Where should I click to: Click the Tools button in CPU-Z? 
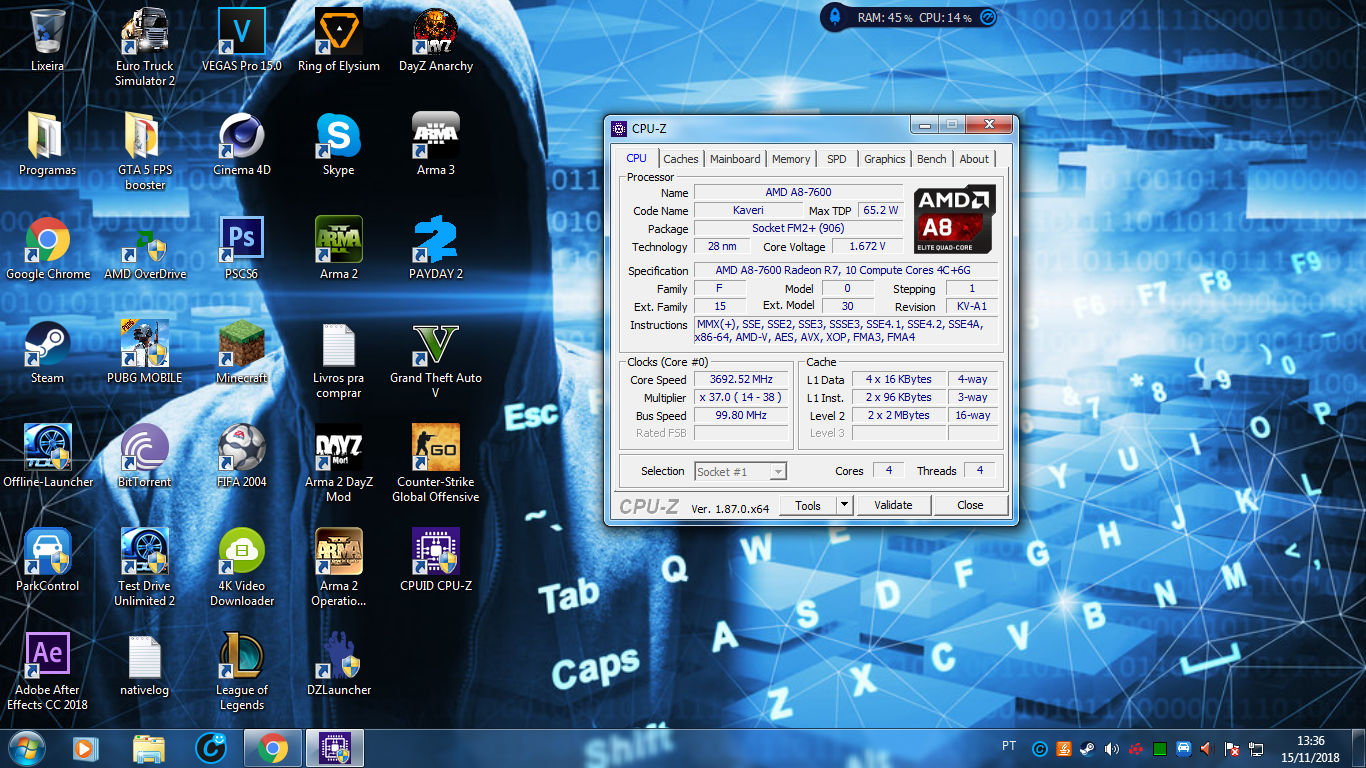tap(808, 505)
